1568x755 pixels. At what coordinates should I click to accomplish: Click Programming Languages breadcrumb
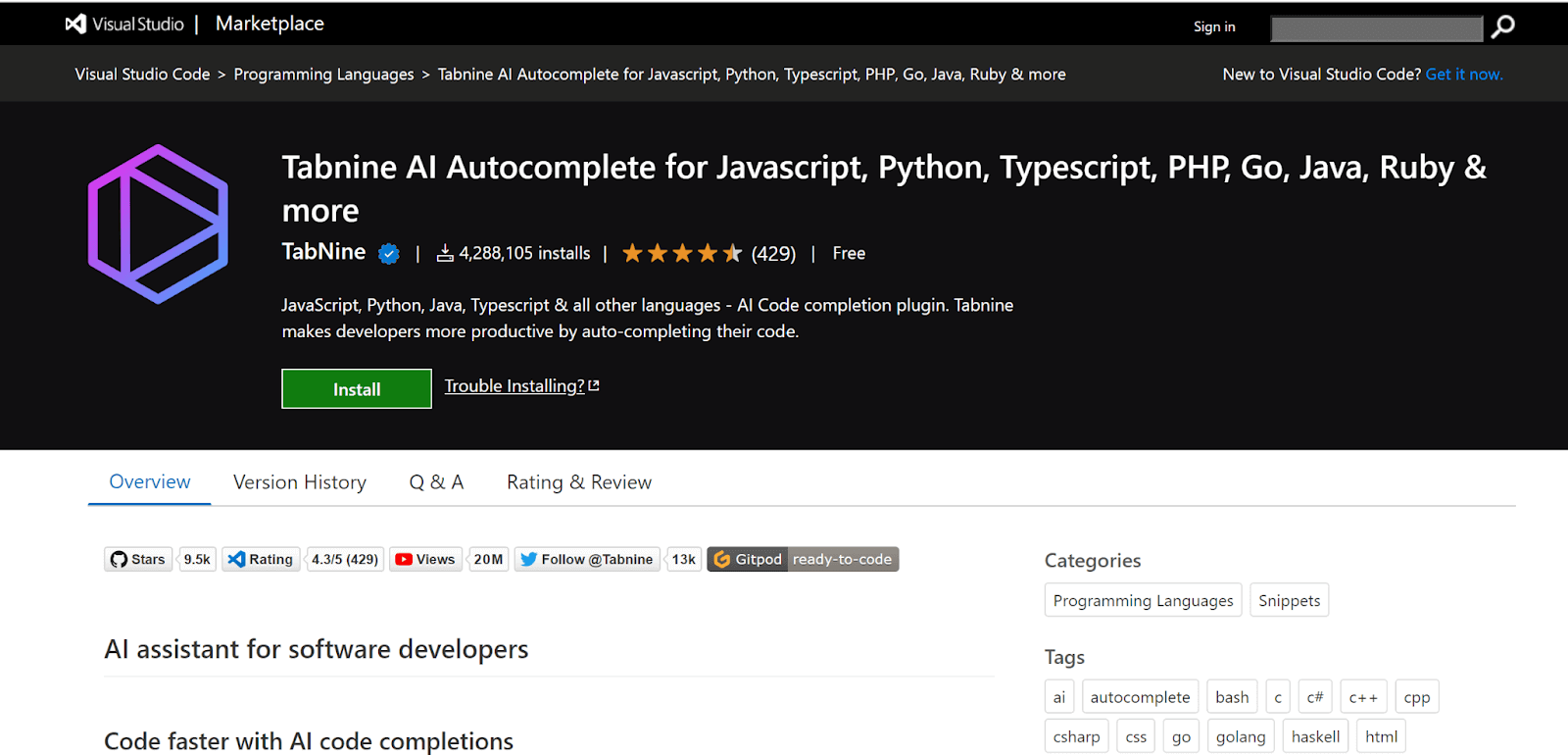click(324, 74)
